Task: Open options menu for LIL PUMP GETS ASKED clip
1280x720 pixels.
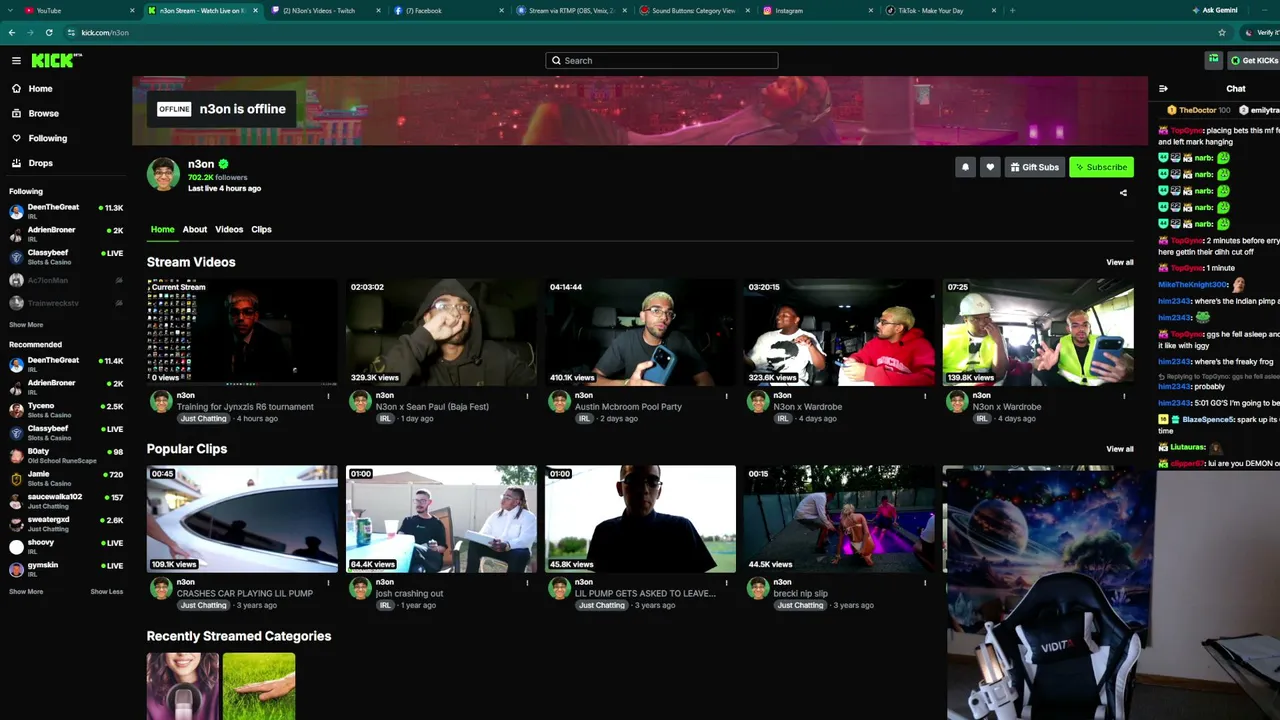Action: point(726,582)
